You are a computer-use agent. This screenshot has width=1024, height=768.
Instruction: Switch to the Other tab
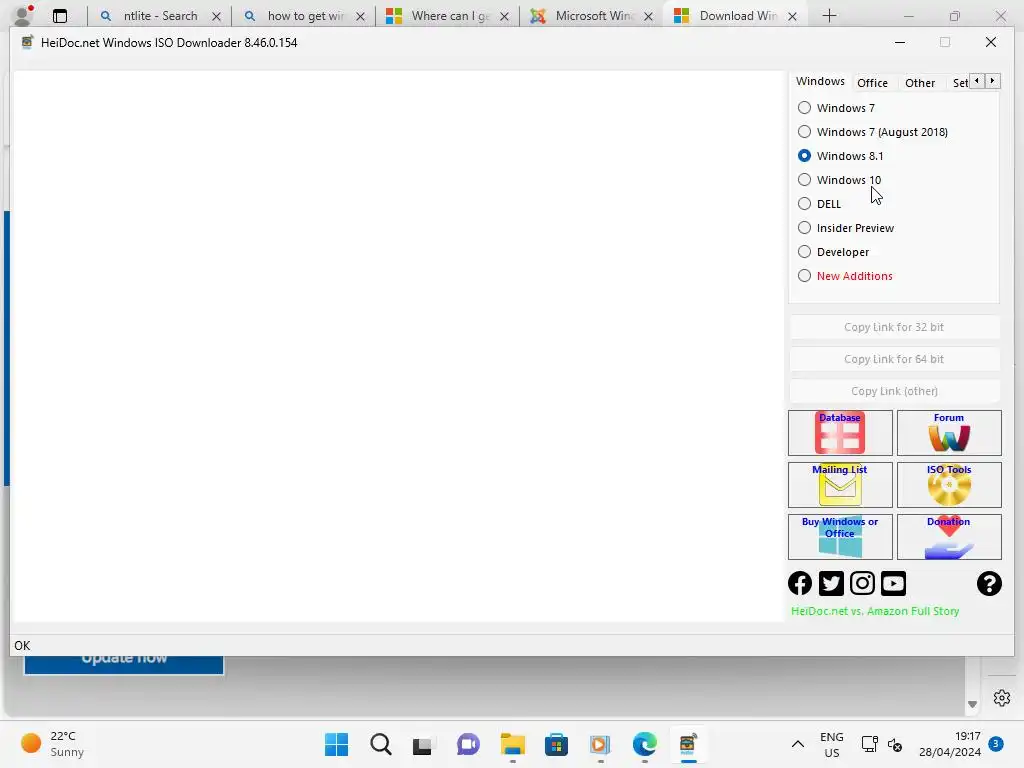coord(920,82)
